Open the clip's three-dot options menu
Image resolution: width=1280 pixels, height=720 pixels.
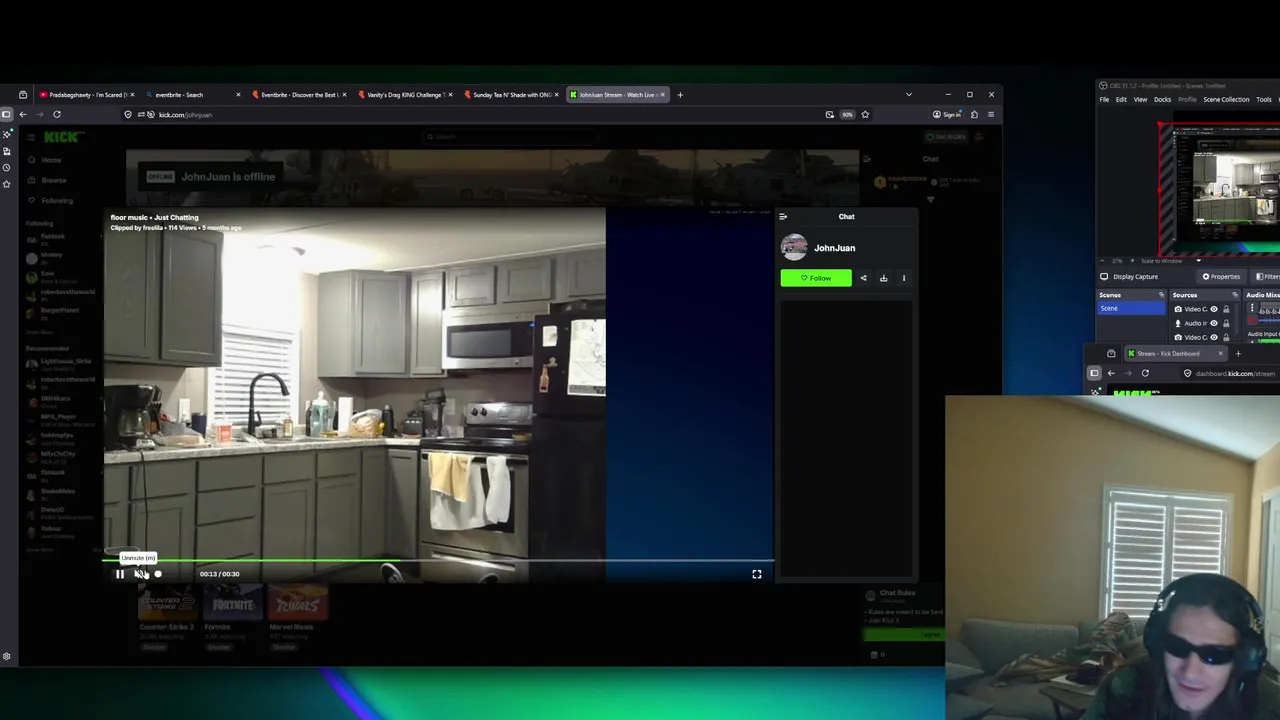[904, 278]
